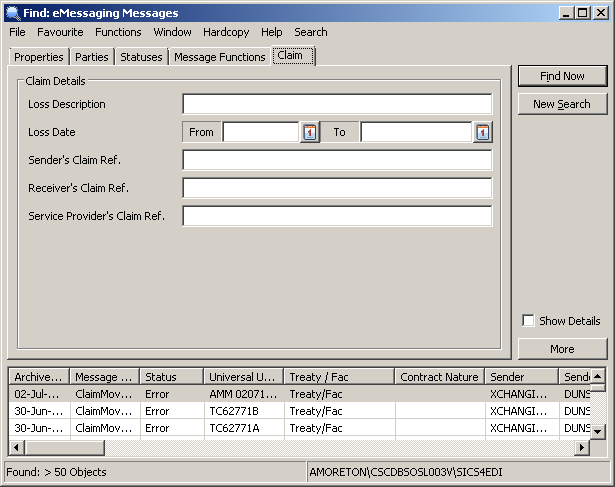Open Loss Date From calendar picker
615x487 pixels.
tap(310, 132)
